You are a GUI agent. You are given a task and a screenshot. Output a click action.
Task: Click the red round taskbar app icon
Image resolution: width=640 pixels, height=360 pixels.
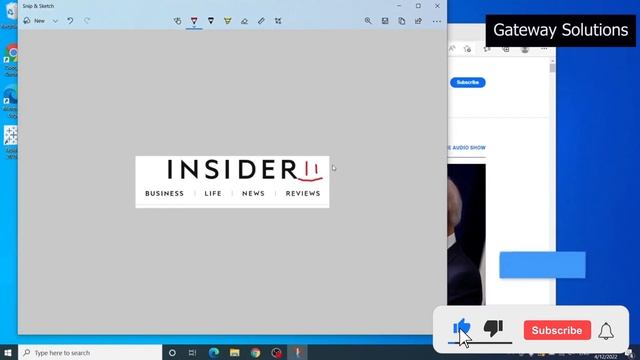pos(276,353)
